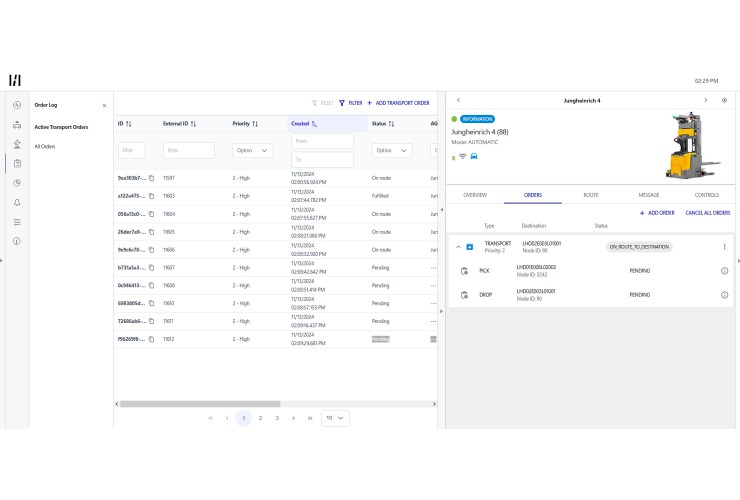Open three-dot menu of TRANSPORT order

724,247
